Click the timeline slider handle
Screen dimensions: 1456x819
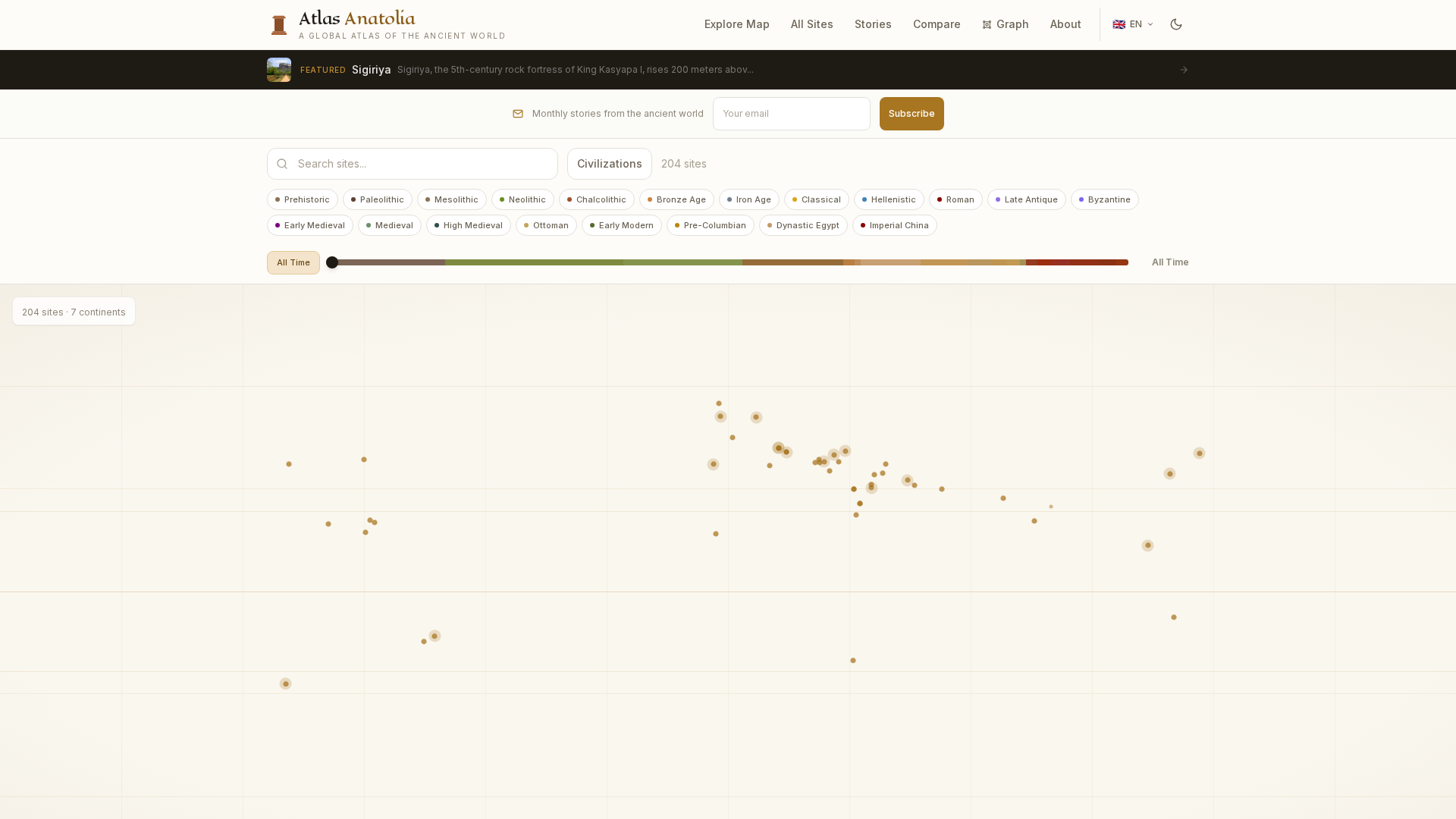click(332, 262)
